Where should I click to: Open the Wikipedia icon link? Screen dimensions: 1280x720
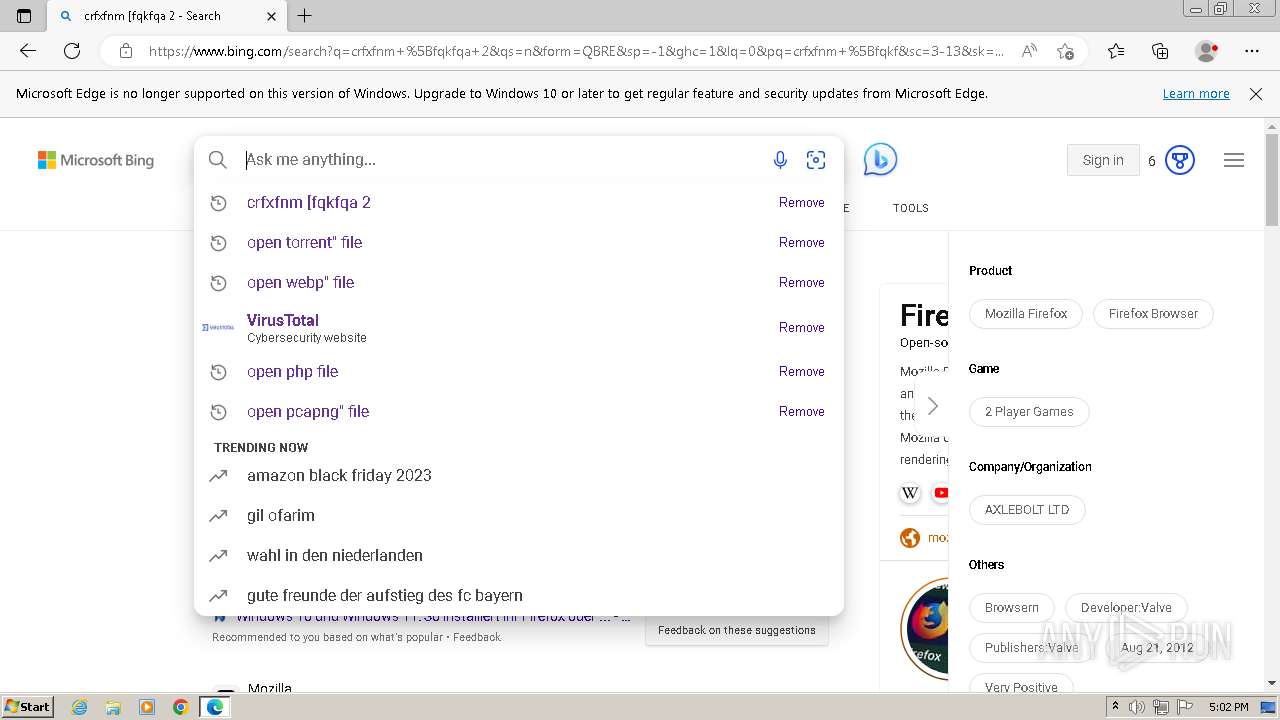coord(910,493)
